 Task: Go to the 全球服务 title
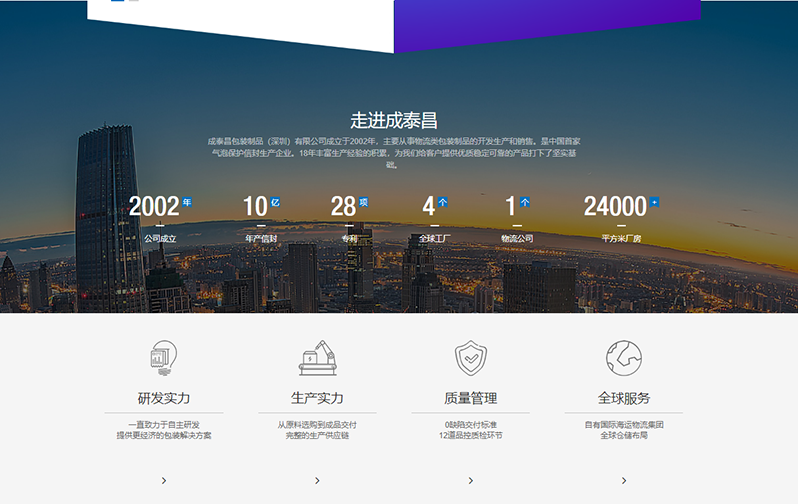point(623,398)
